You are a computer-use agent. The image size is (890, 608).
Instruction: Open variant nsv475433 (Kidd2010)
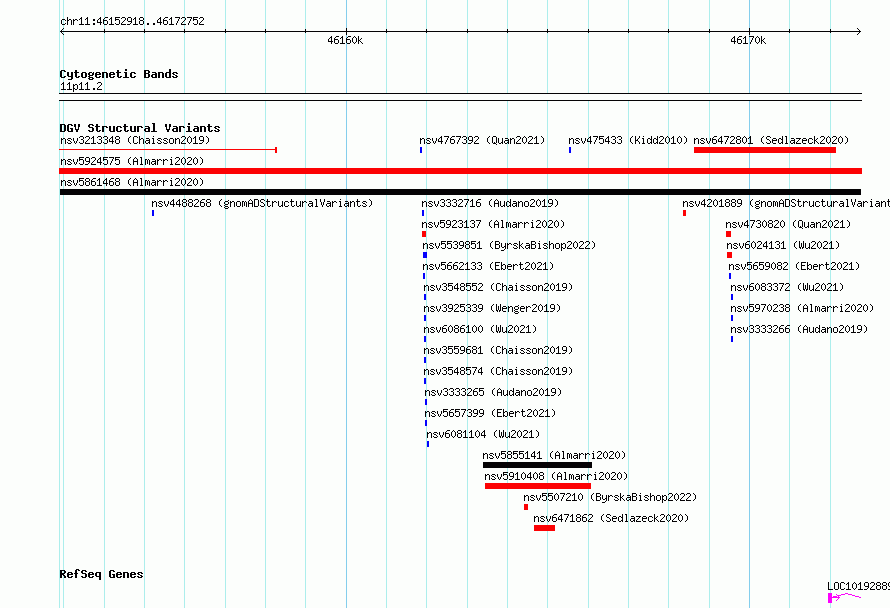[628, 140]
